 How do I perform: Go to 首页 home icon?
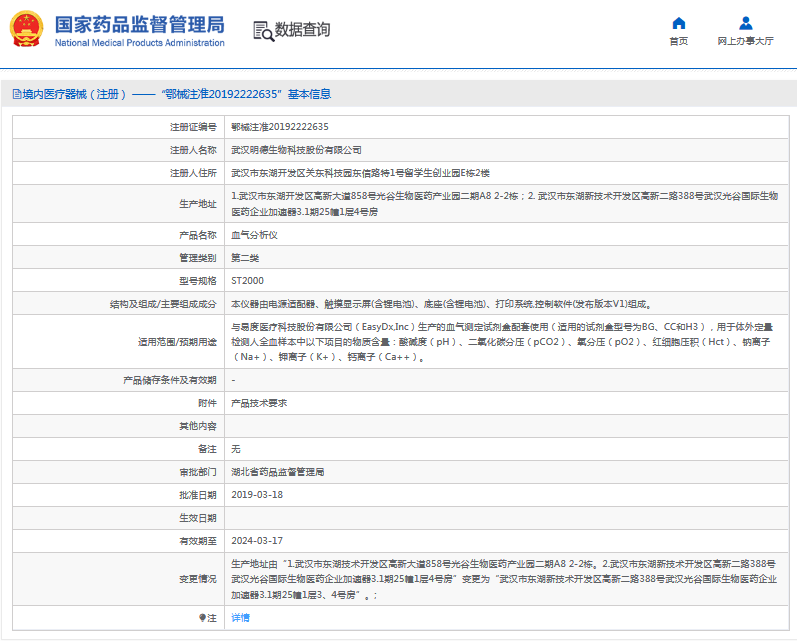[x=679, y=23]
